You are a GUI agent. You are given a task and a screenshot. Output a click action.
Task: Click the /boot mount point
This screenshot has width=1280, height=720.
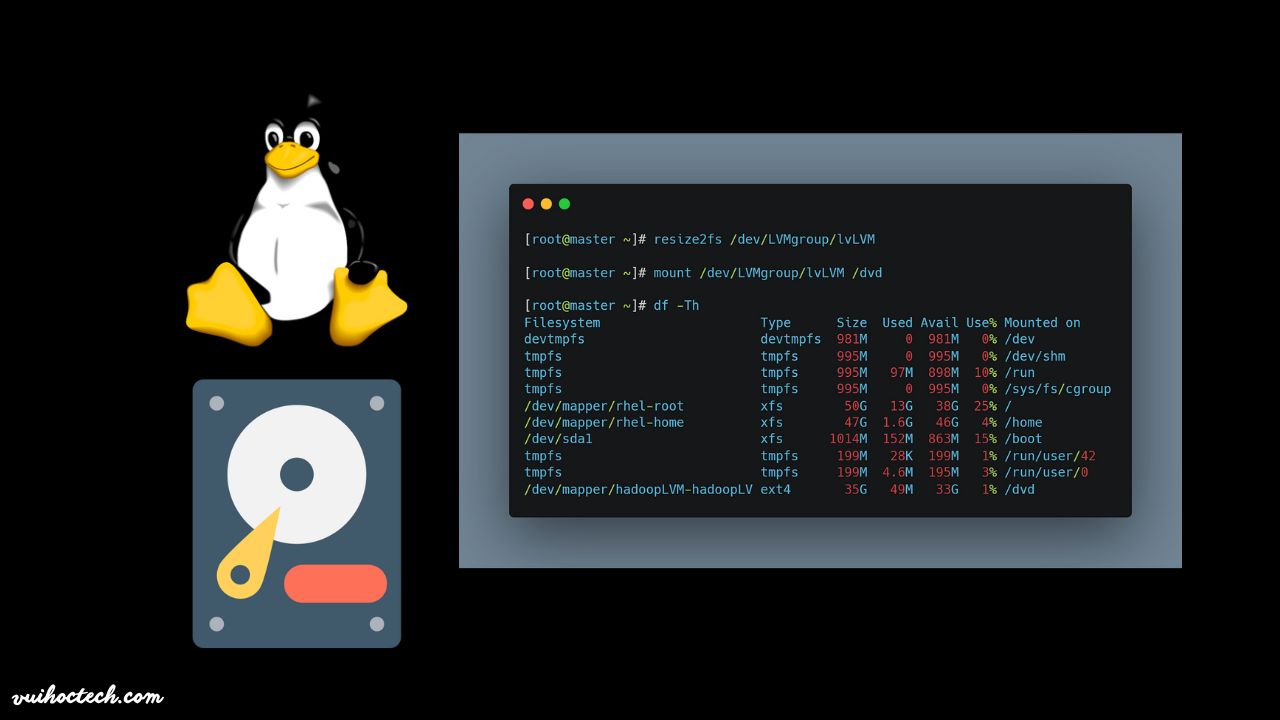point(1023,439)
